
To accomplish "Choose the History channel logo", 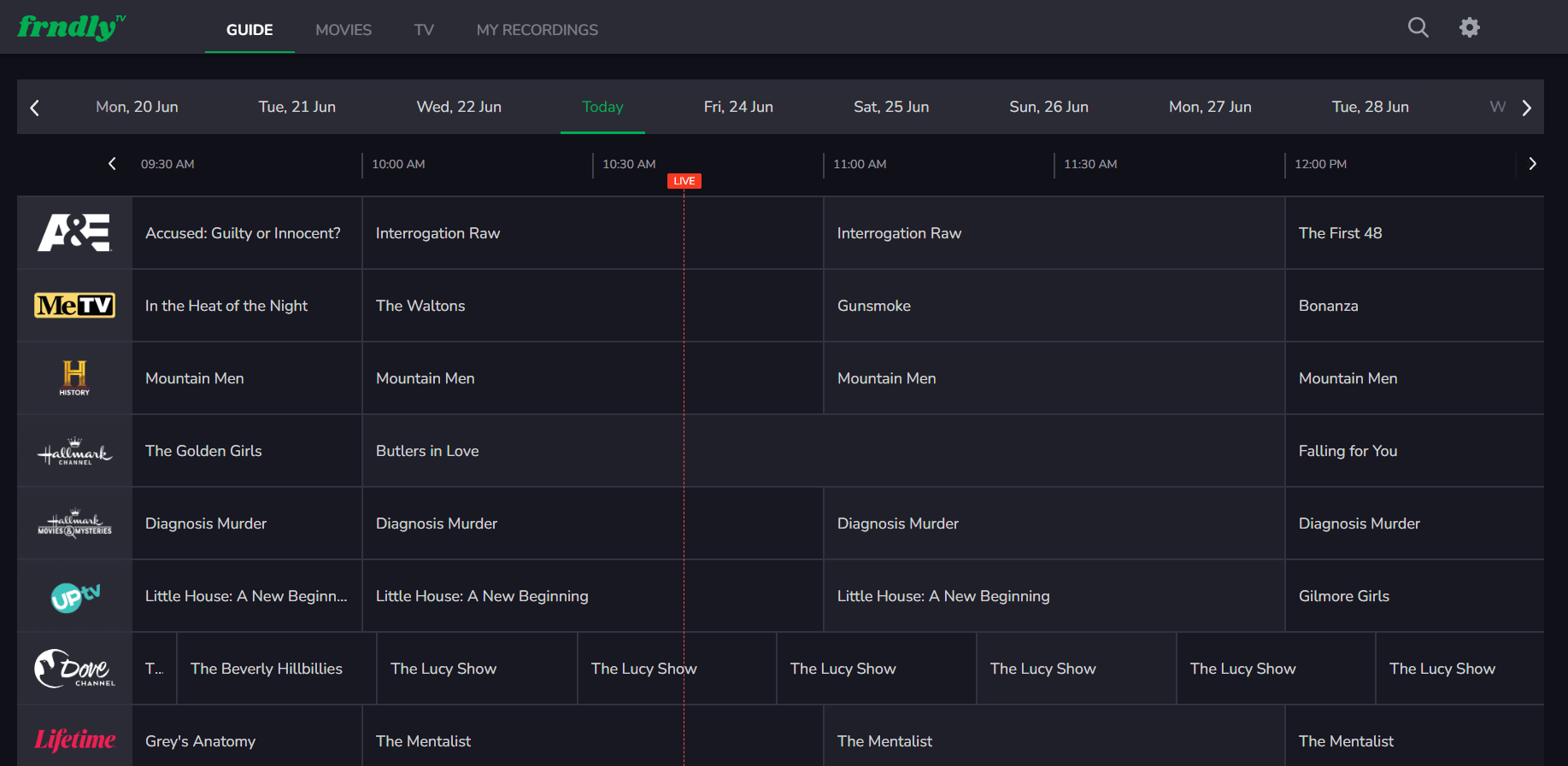I will pos(74,378).
